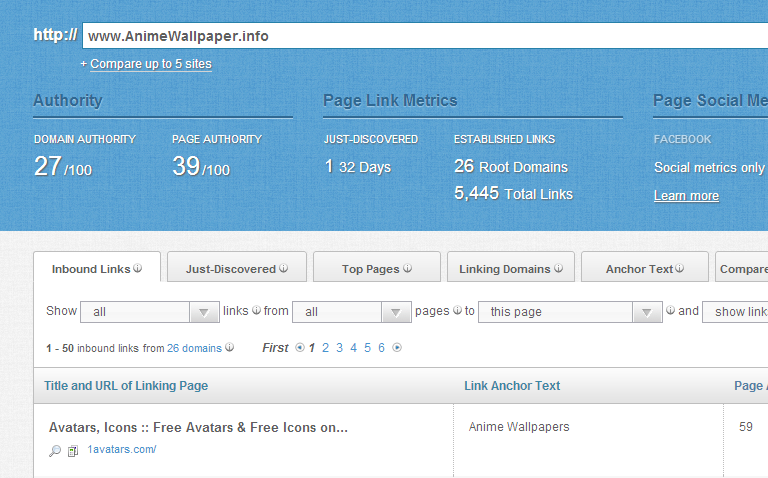Click the info icon beside Linking Domains

pos(558,268)
